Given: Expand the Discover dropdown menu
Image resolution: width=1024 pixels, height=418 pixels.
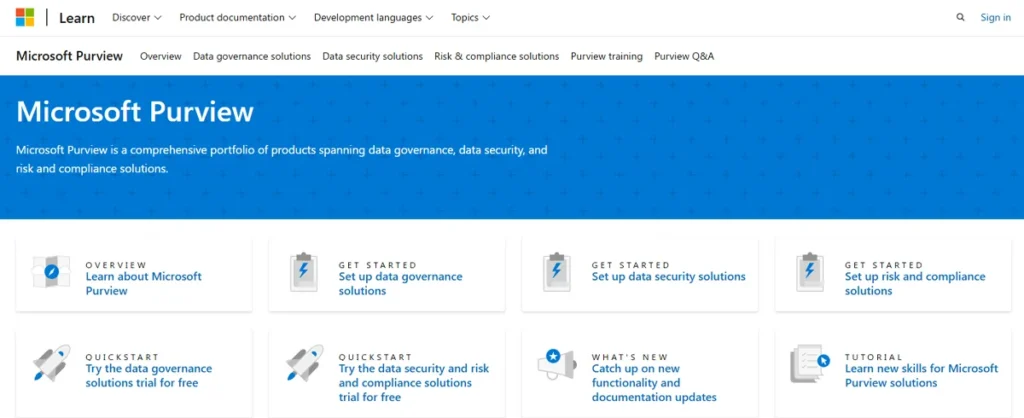Looking at the screenshot, I should [x=136, y=18].
